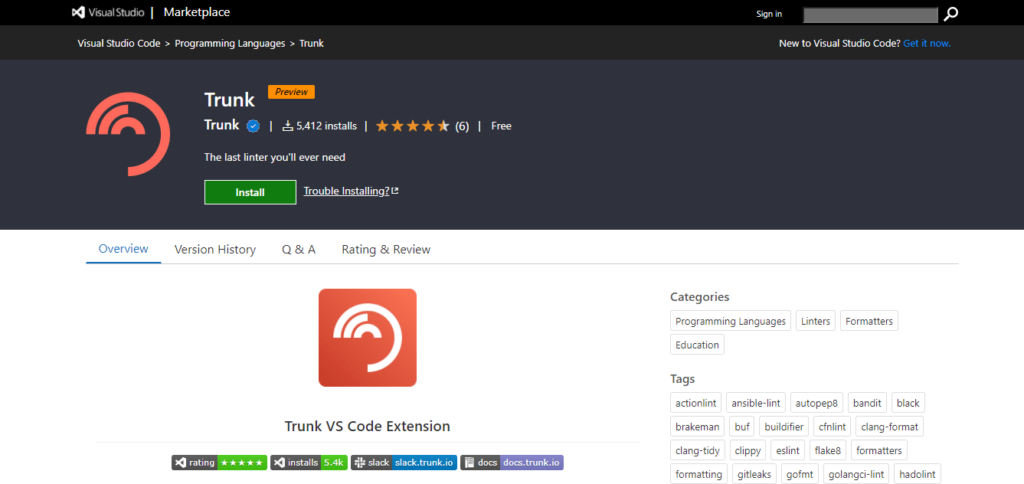Click the installs 5.4k badge
1024x484 pixels.
(308, 463)
